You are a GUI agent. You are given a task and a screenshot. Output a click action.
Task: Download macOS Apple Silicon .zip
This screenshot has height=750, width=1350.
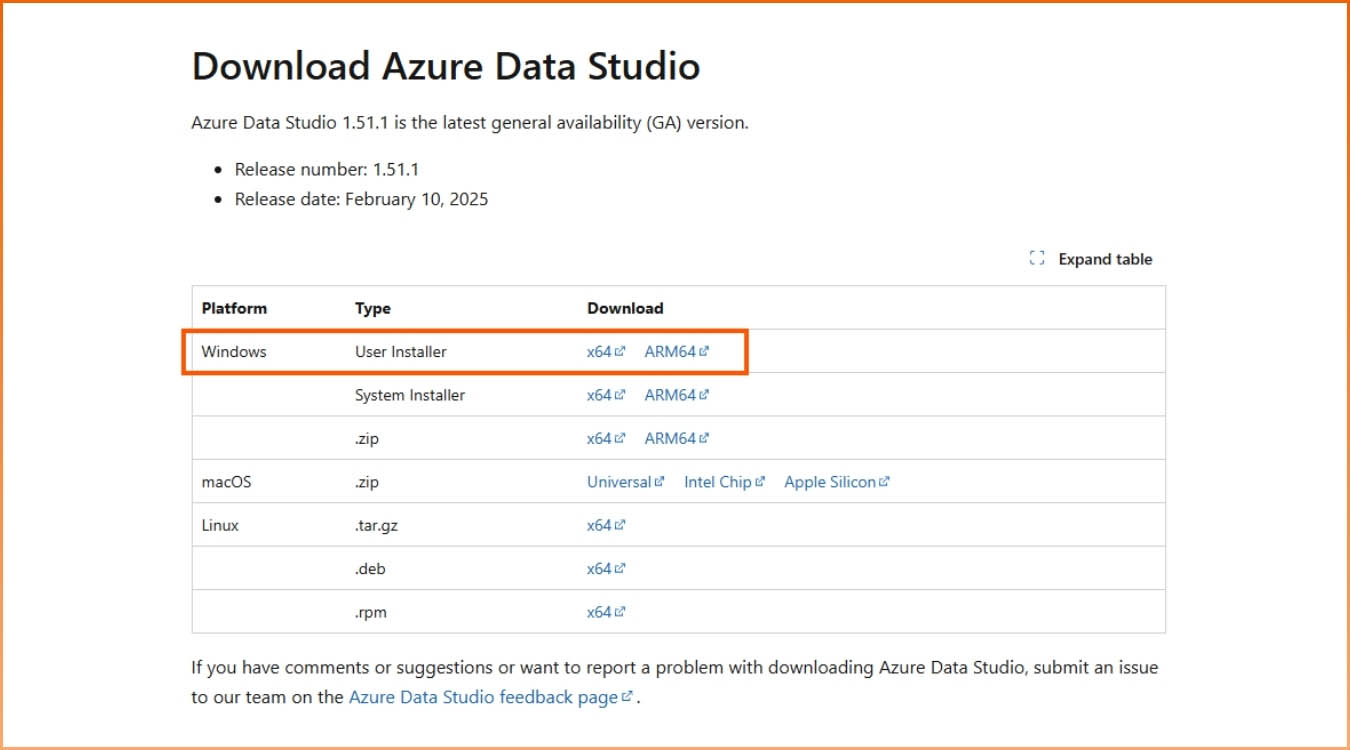837,482
